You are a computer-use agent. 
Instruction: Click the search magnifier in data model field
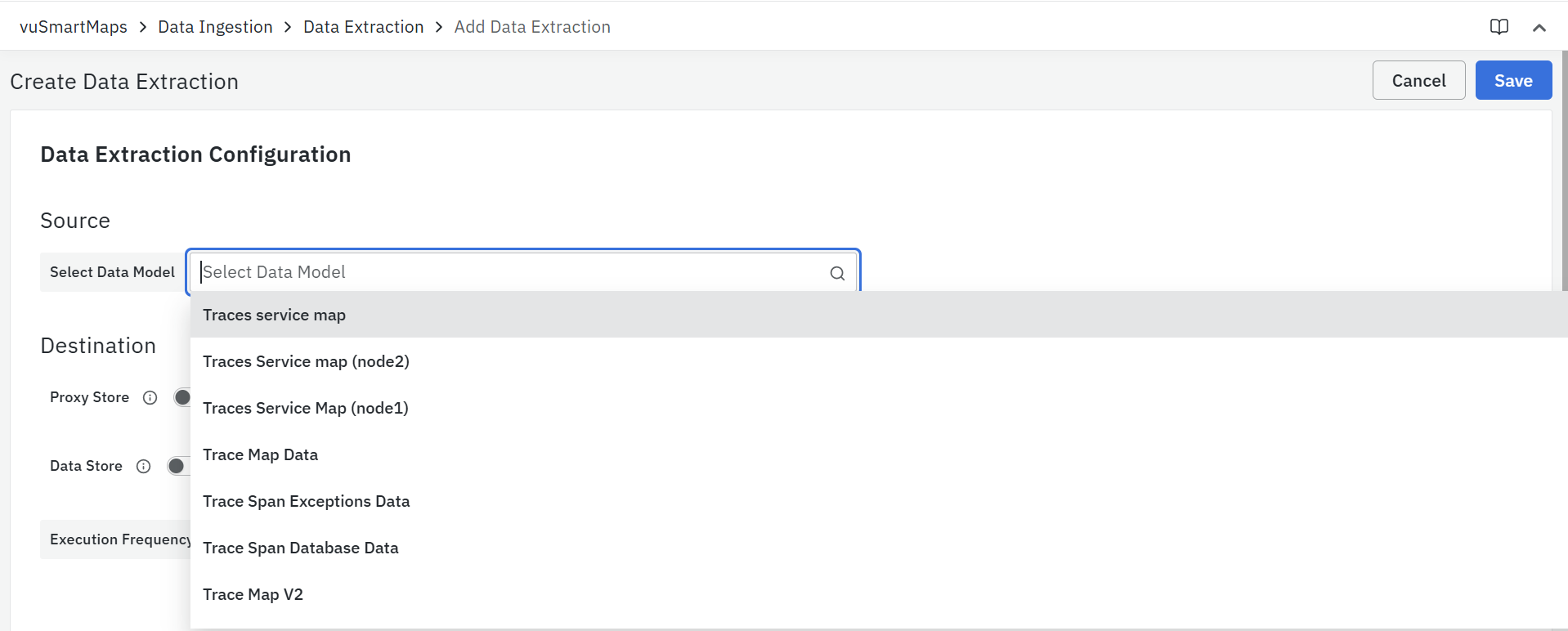point(837,273)
